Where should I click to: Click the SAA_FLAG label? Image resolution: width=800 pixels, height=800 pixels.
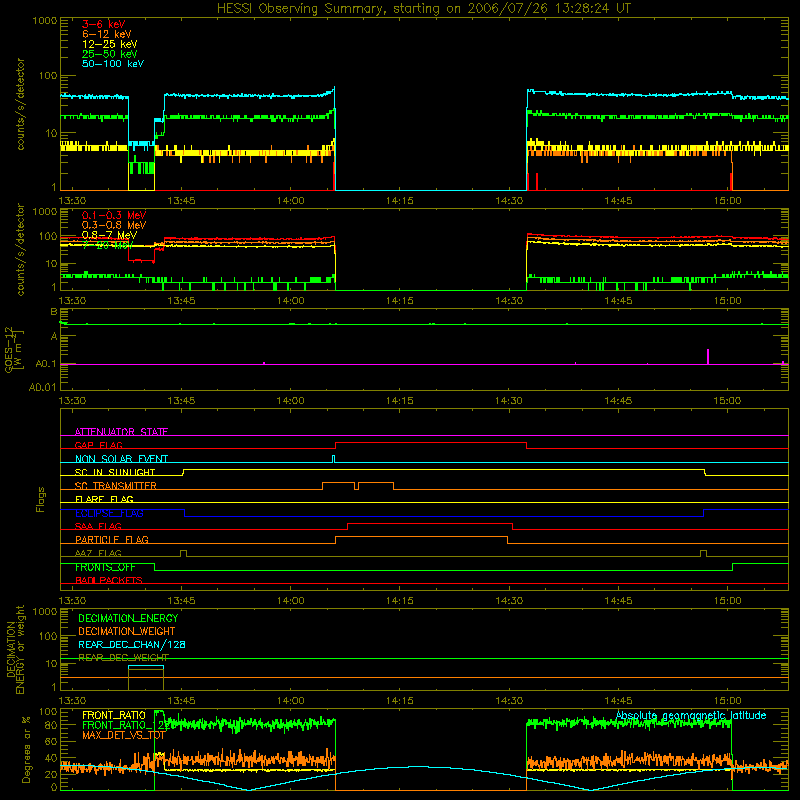point(98,526)
